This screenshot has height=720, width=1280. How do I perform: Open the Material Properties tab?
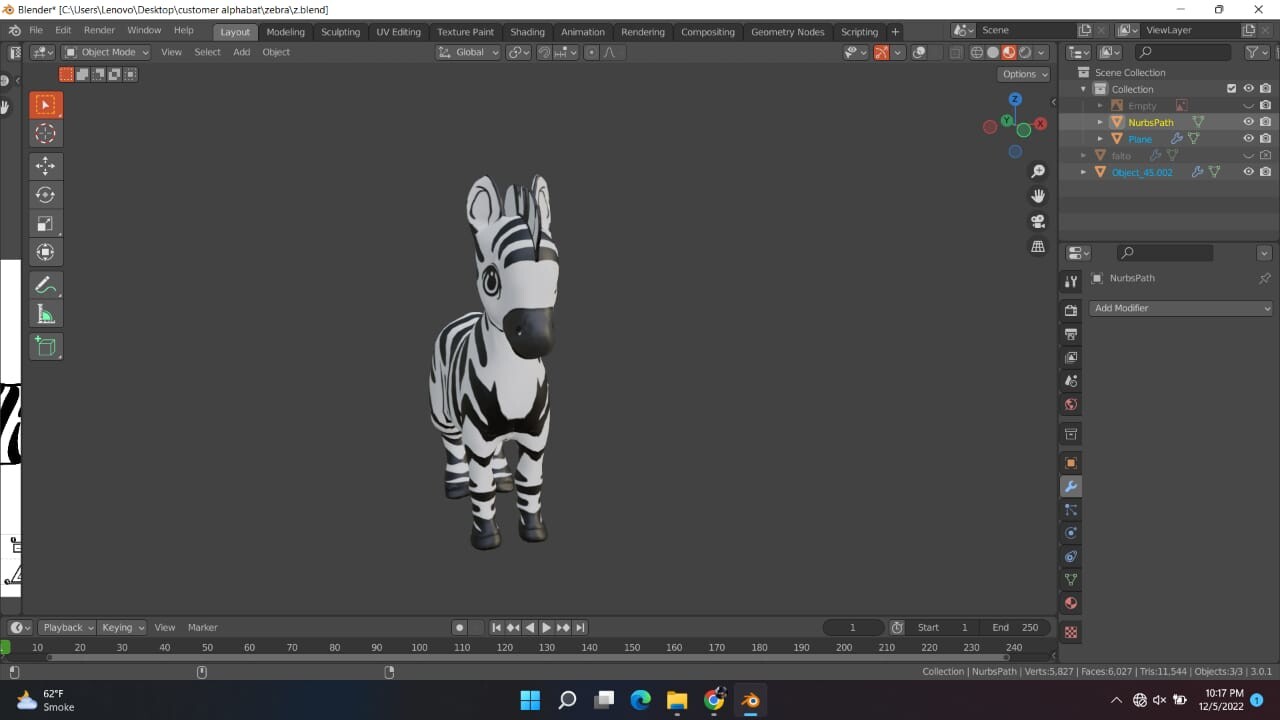1070,603
